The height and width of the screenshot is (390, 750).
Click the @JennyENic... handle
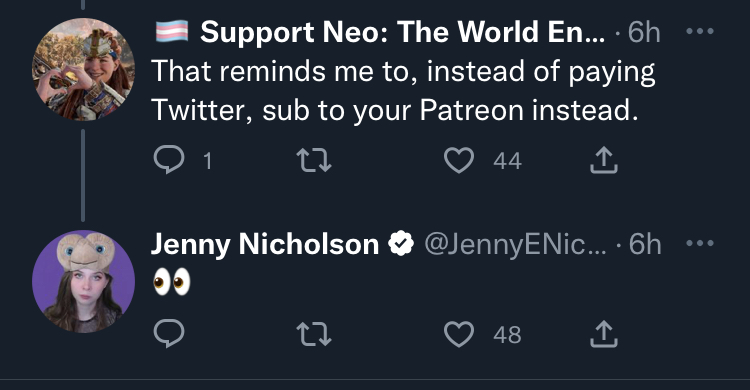515,245
